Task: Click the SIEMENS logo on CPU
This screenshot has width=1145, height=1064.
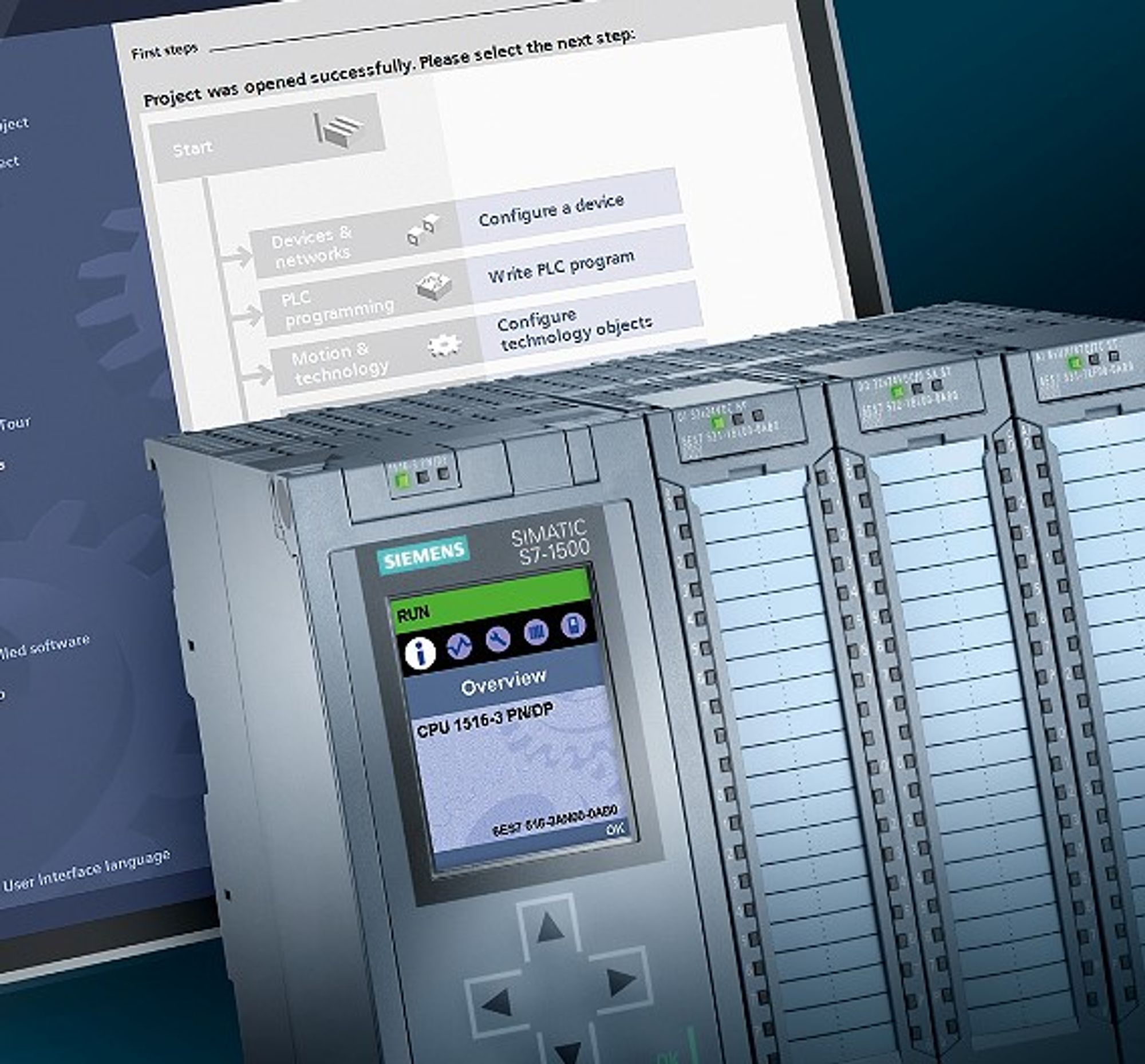Action: coord(424,555)
